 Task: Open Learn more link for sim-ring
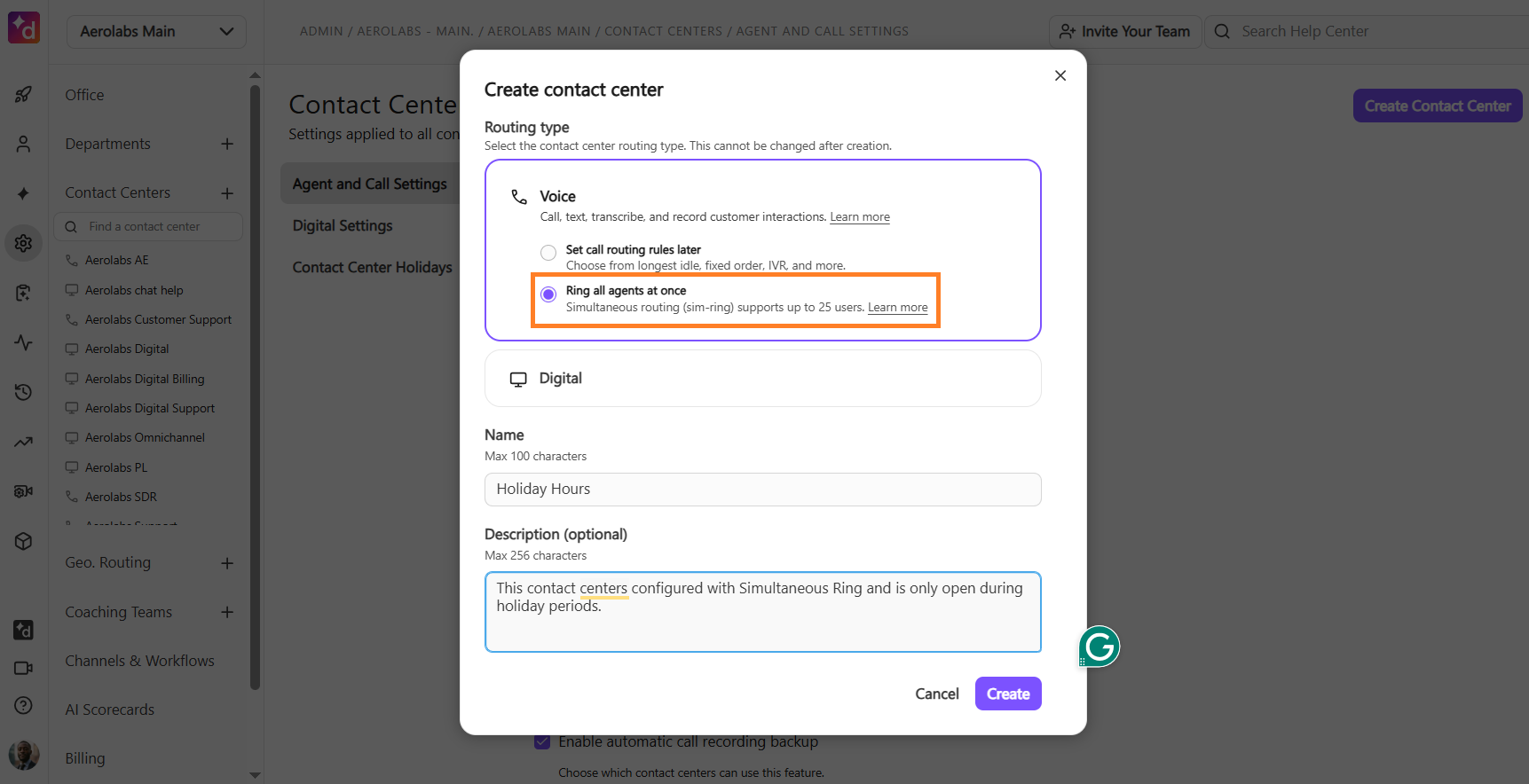click(898, 308)
